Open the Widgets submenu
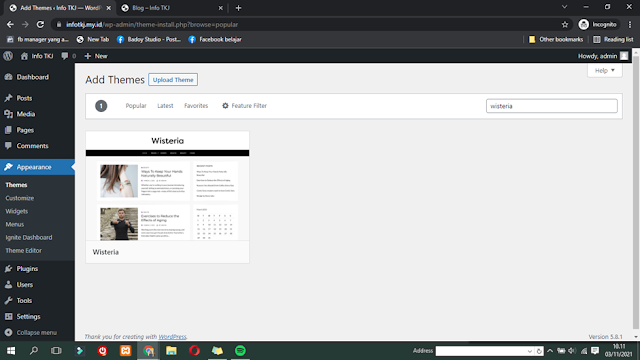Viewport: 640px width, 360px height. point(17,211)
